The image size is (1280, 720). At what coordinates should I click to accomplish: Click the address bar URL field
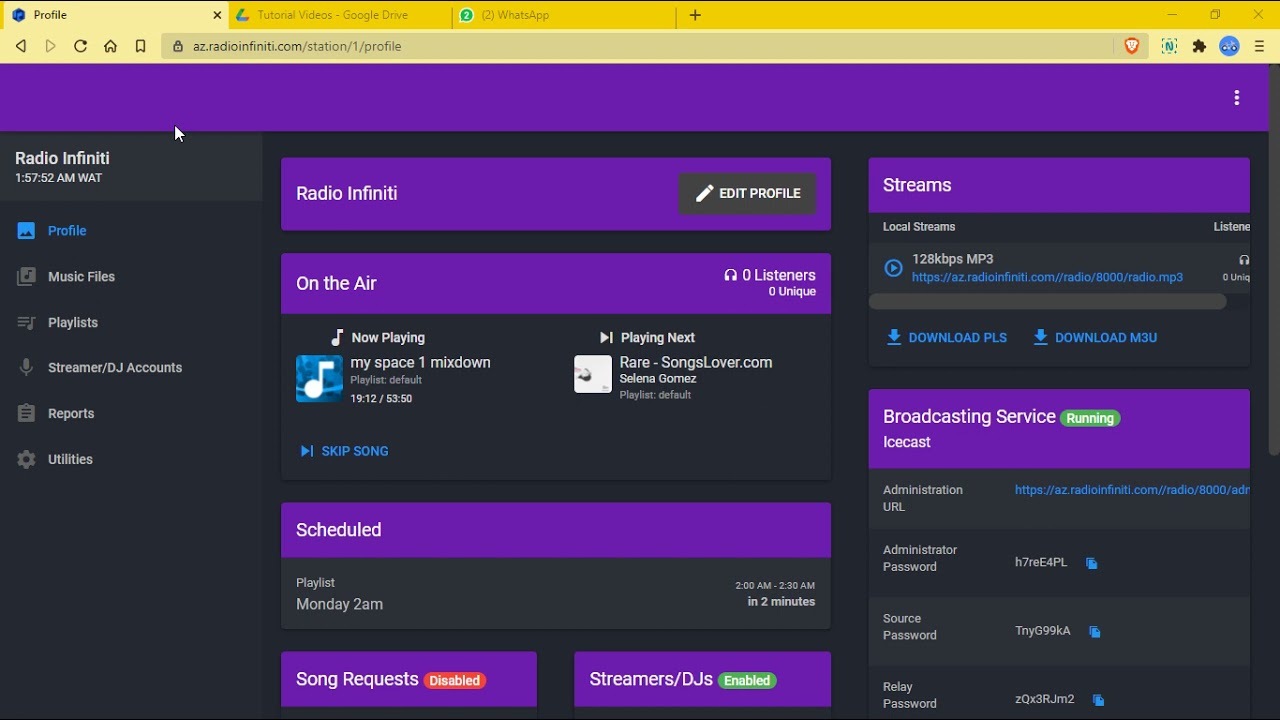click(x=640, y=46)
